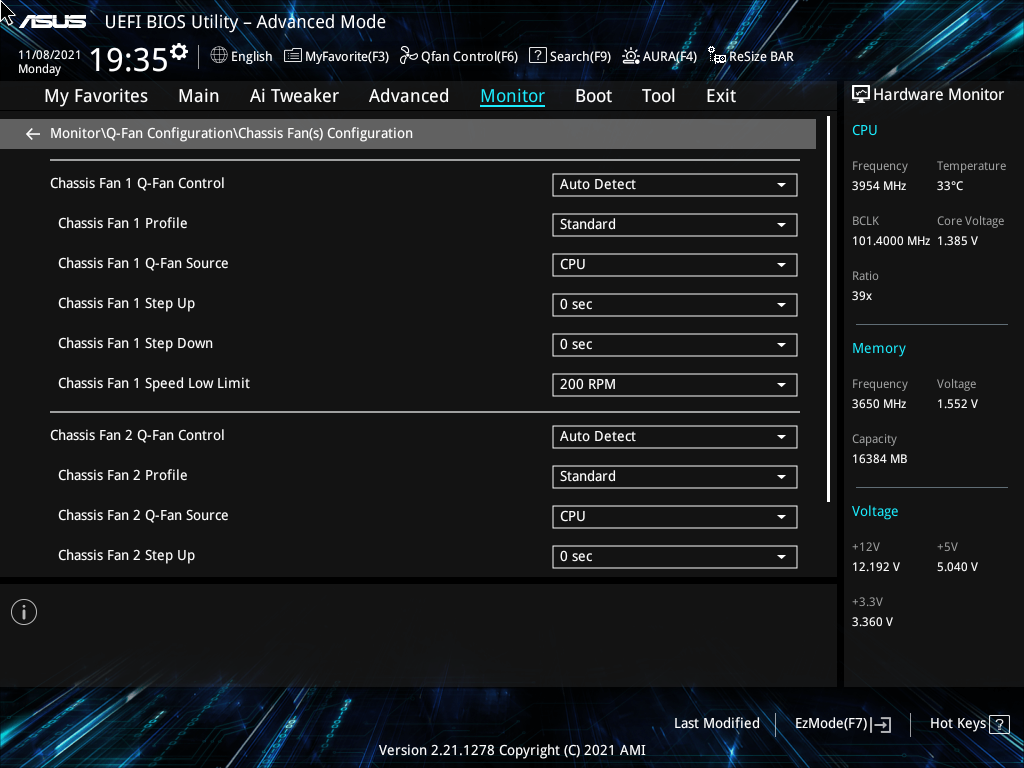Image resolution: width=1024 pixels, height=768 pixels.
Task: Select Chassis Fan 1 Profile label
Action: 123,223
